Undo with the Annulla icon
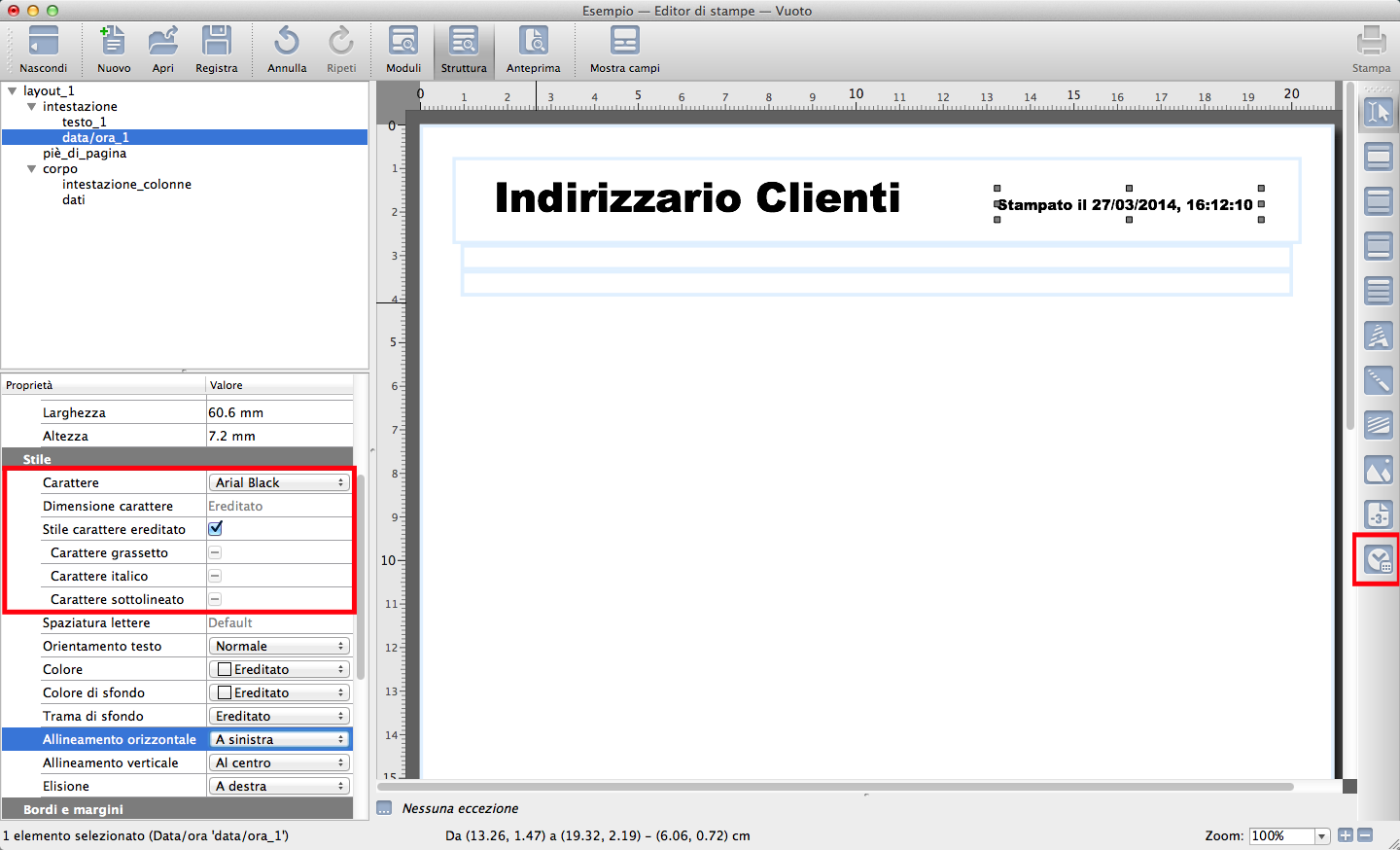The width and height of the screenshot is (1400, 850). (287, 42)
